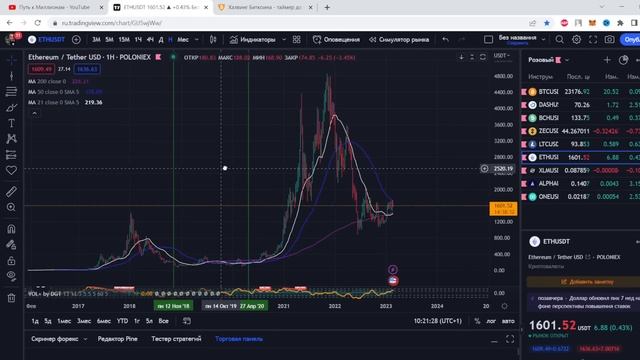Image resolution: width=640 pixels, height=360 pixels.
Task: Open the watchlist pie chart advanced view icon
Action: coord(623,60)
